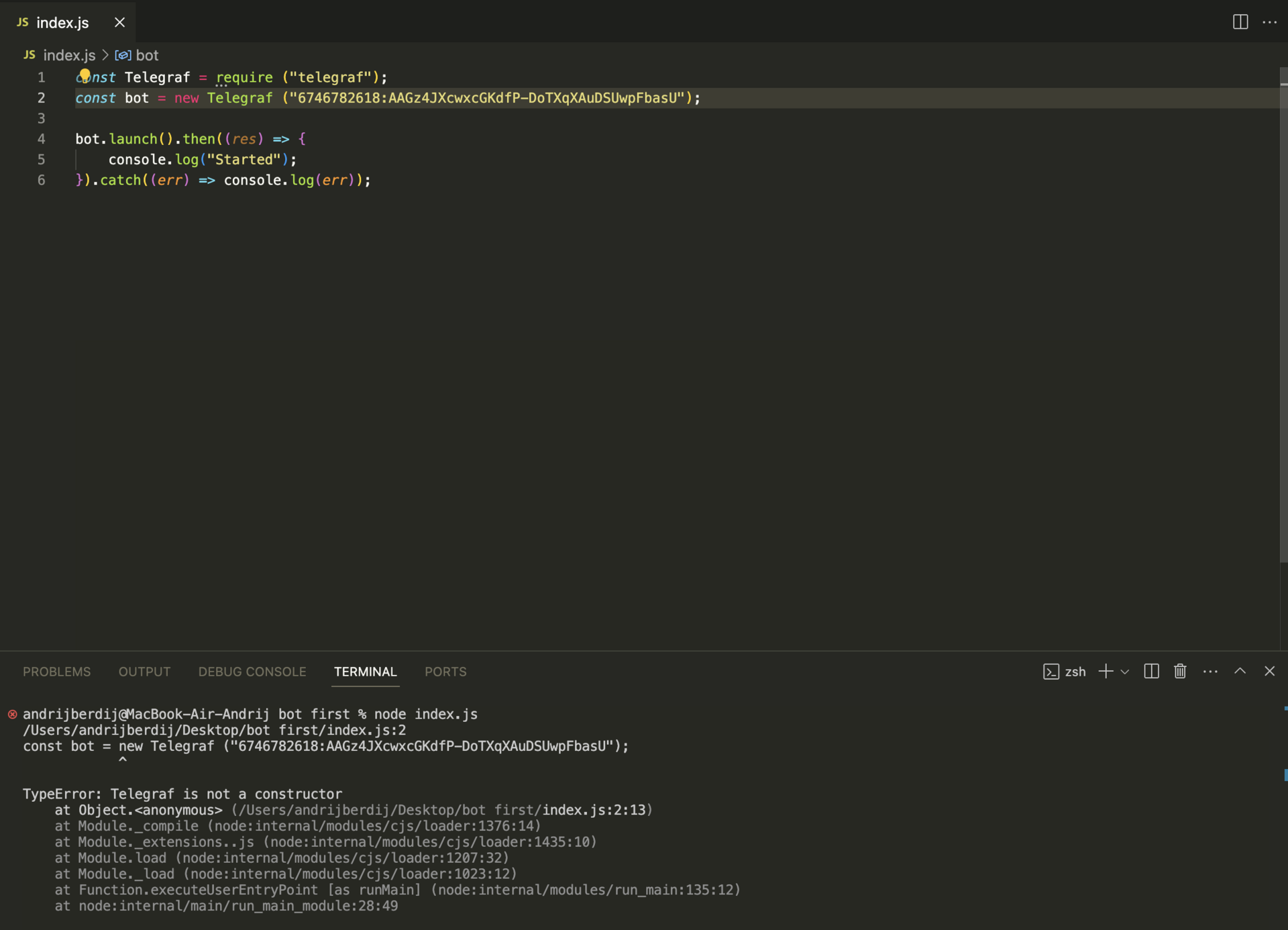Click the symbol icon before bot breadcrumb
The image size is (1288, 930).
coord(123,55)
